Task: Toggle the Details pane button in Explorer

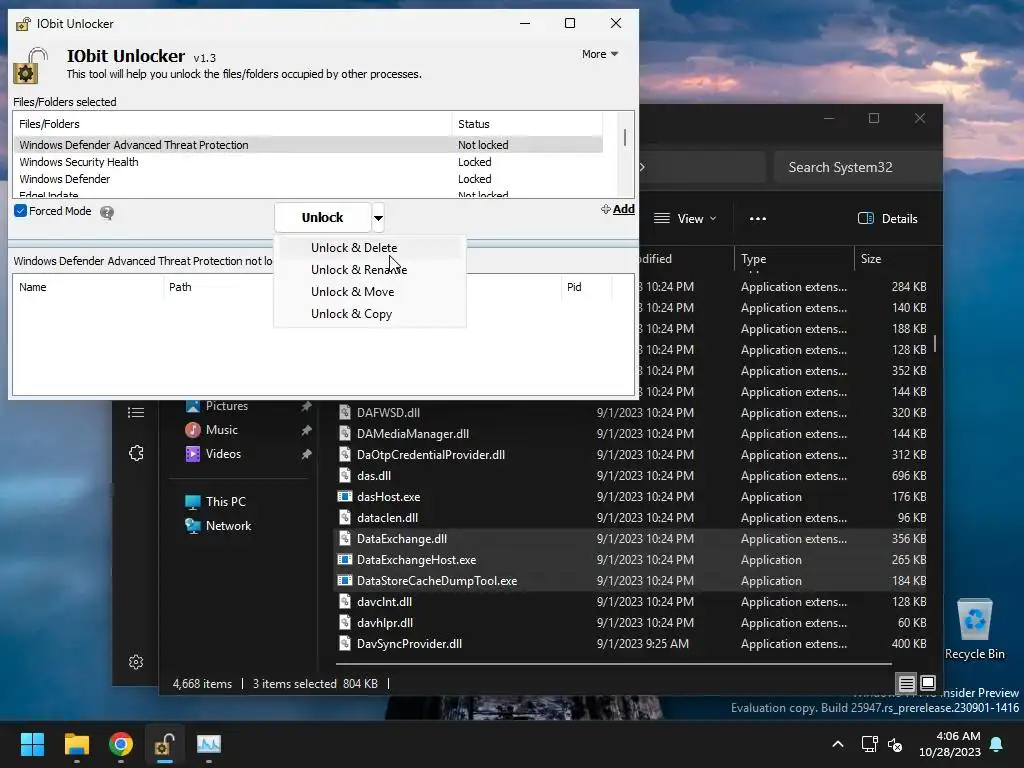Action: point(888,219)
